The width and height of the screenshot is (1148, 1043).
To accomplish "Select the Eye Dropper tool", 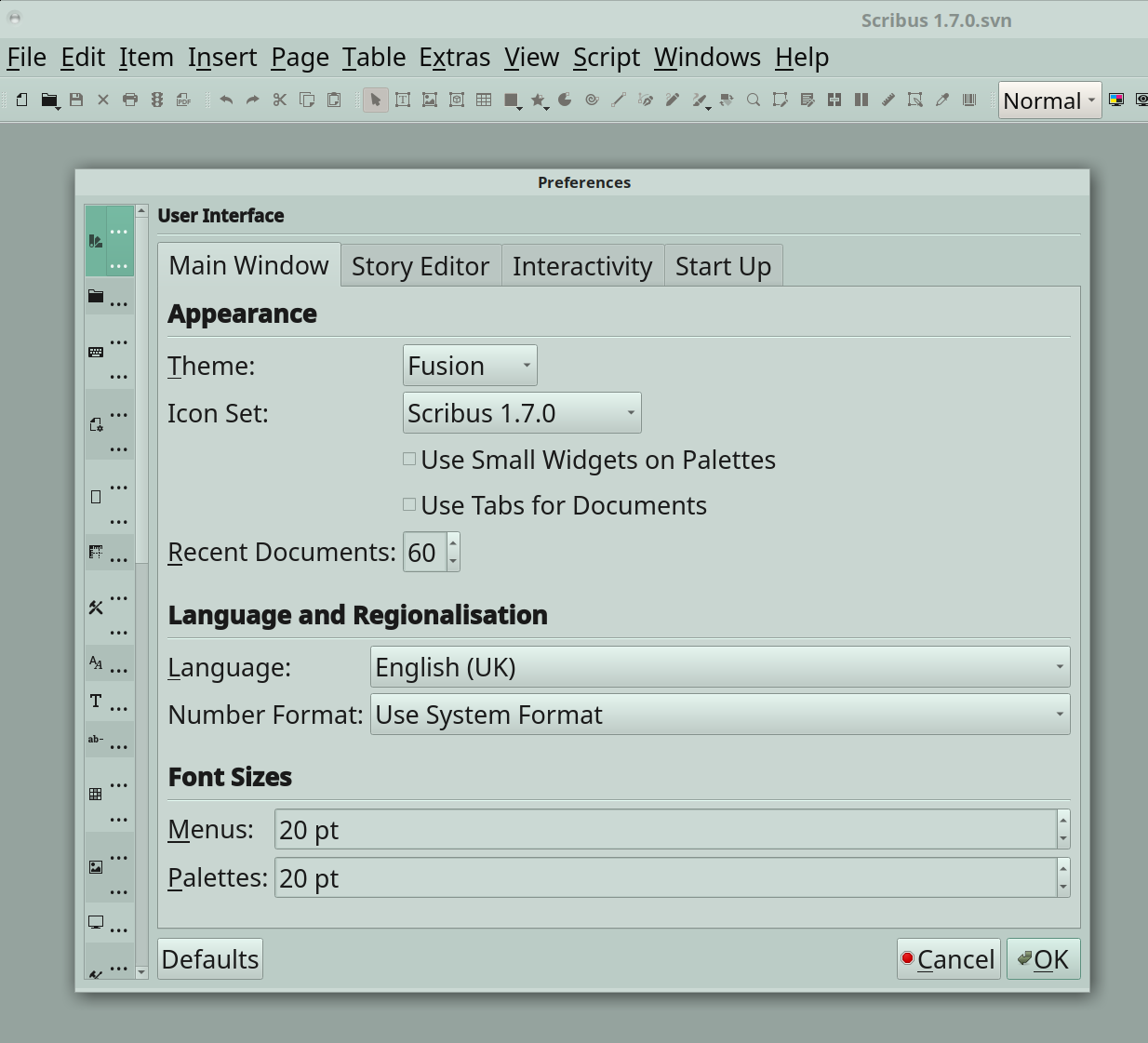I will coord(942,100).
